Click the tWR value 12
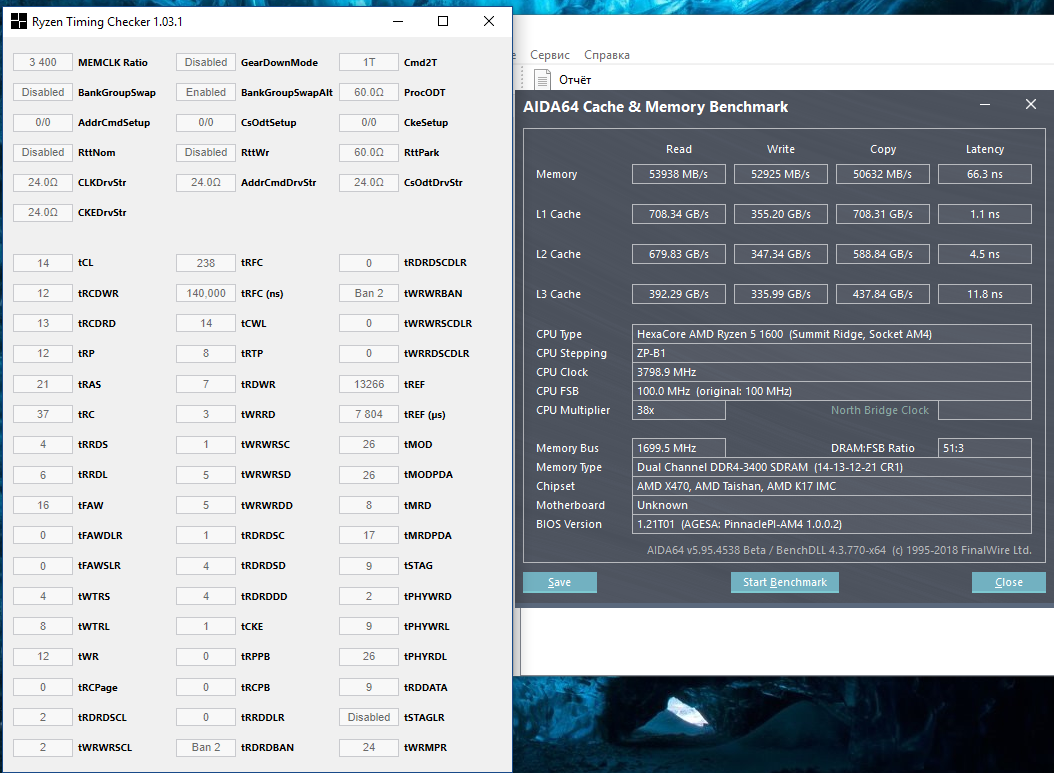1054x773 pixels. [43, 657]
